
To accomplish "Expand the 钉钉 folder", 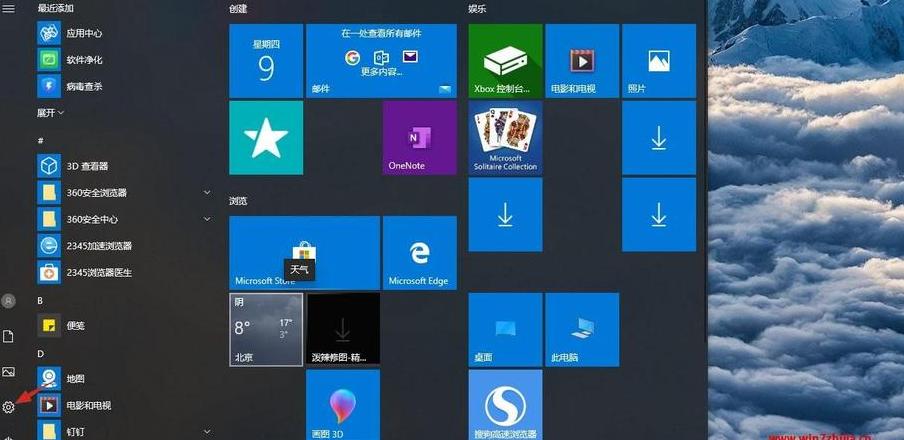I will (126, 431).
